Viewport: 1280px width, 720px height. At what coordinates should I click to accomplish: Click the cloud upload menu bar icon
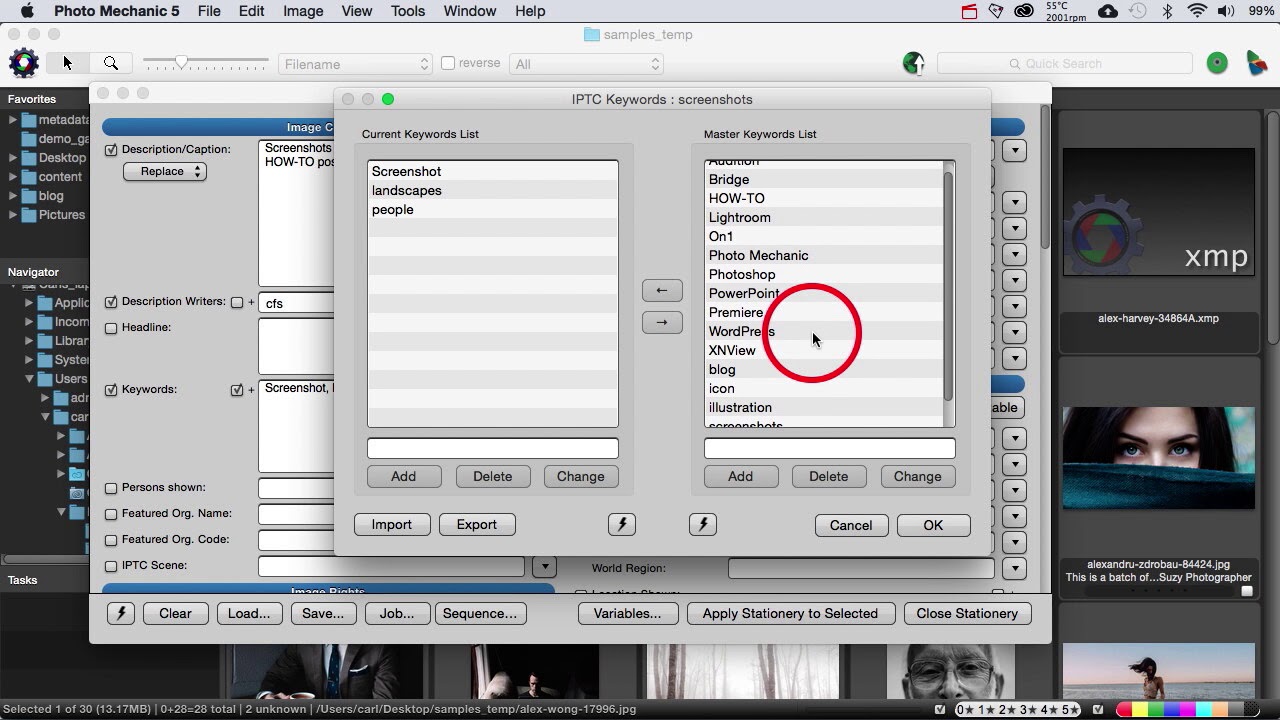tap(1108, 11)
